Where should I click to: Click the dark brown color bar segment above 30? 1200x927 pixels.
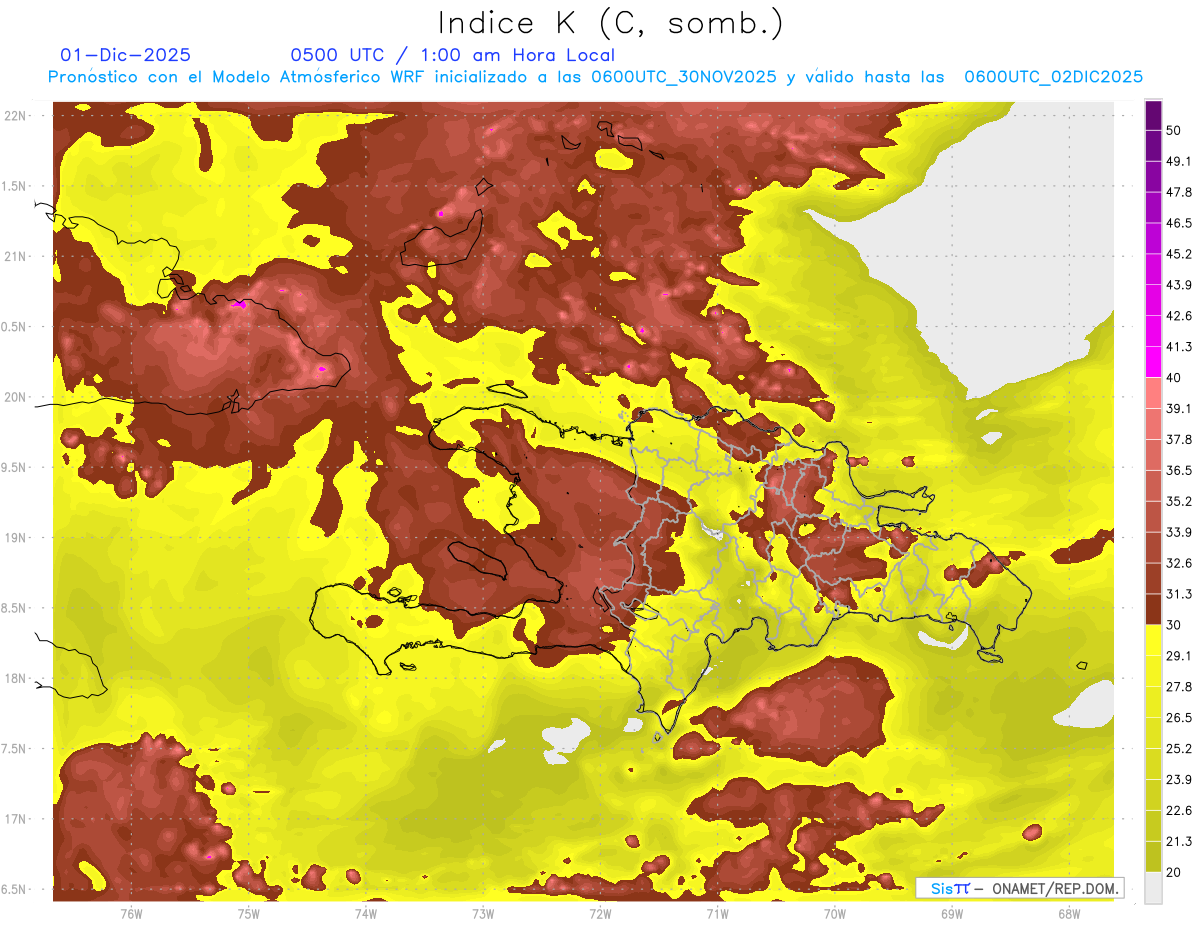(1153, 610)
